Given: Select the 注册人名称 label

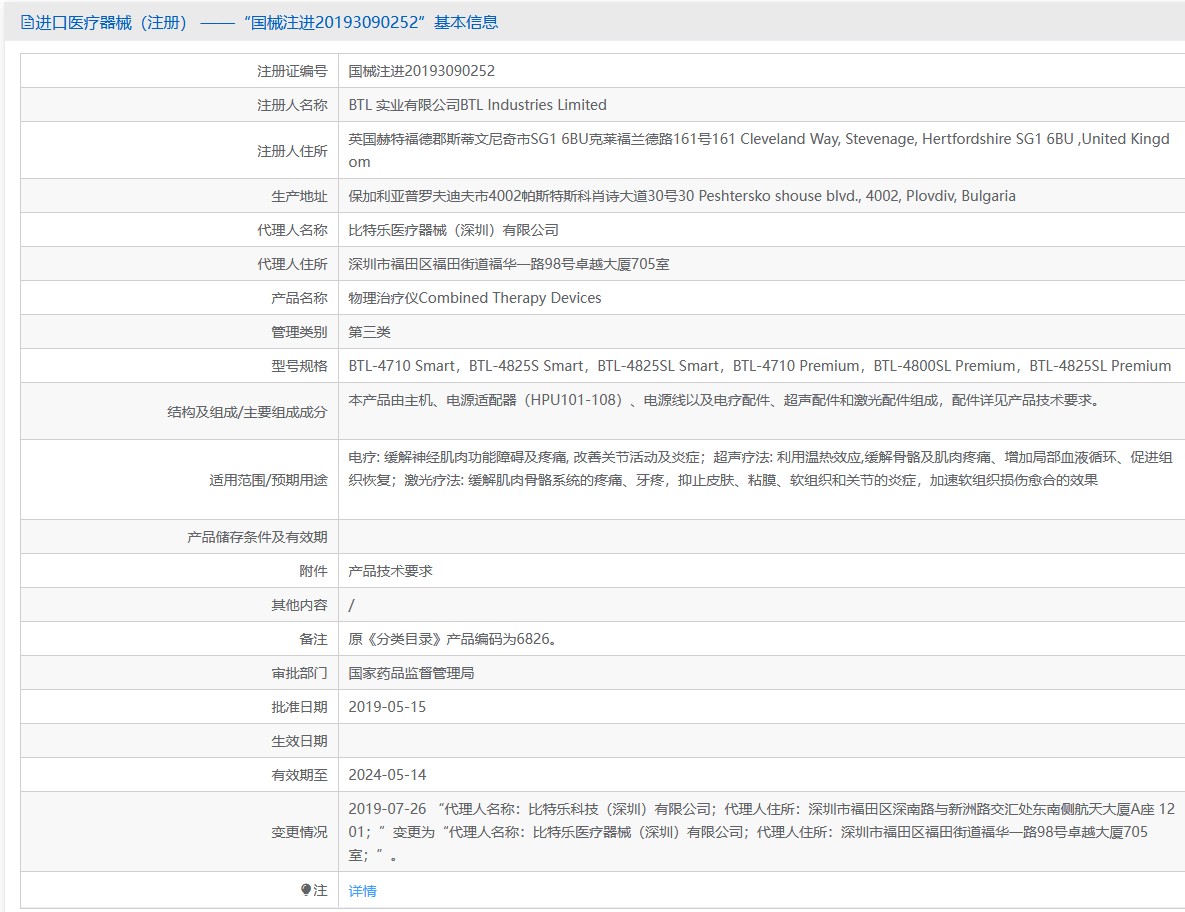Looking at the screenshot, I should click(292, 105).
